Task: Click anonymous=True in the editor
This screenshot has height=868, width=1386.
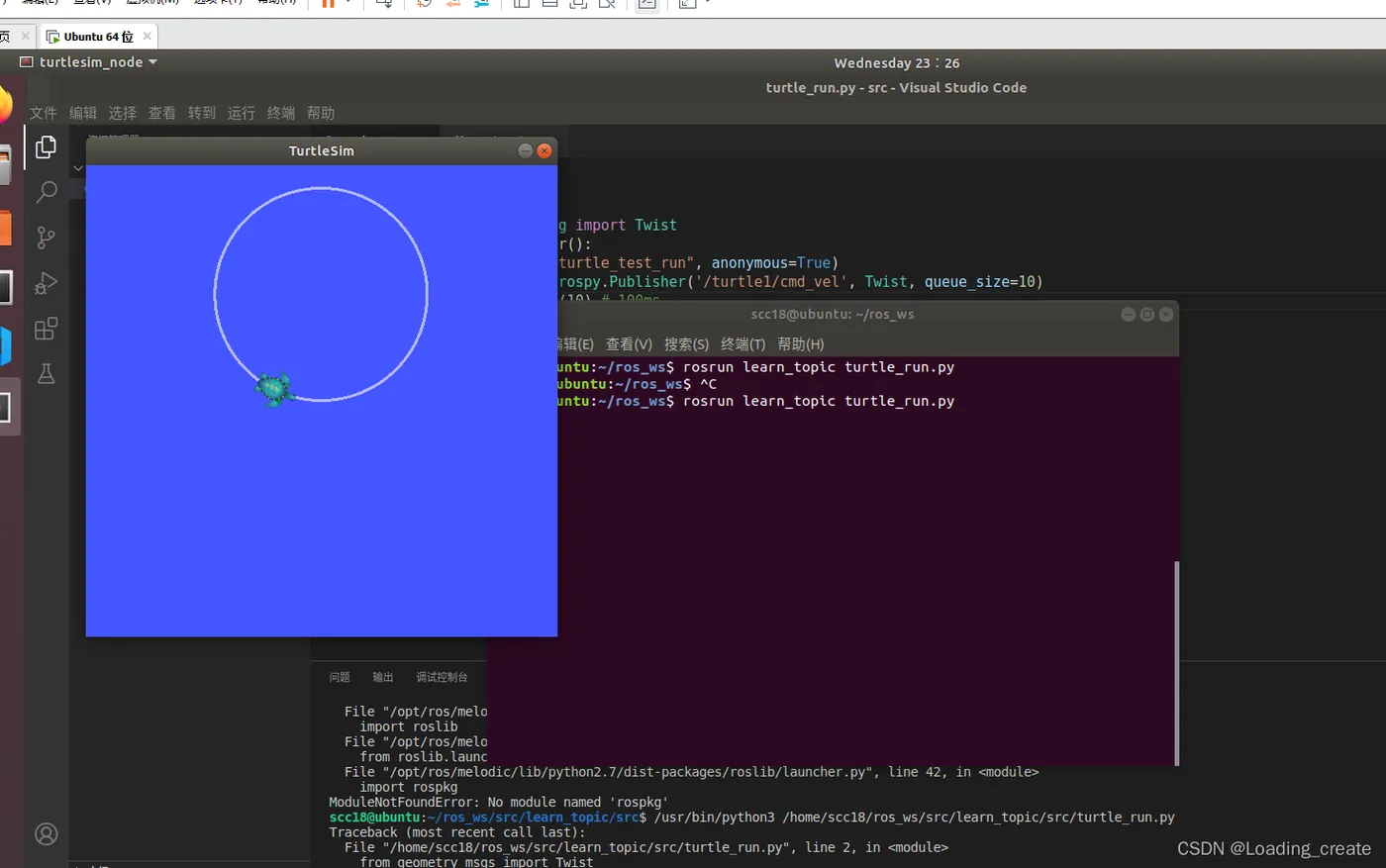Action: (771, 263)
